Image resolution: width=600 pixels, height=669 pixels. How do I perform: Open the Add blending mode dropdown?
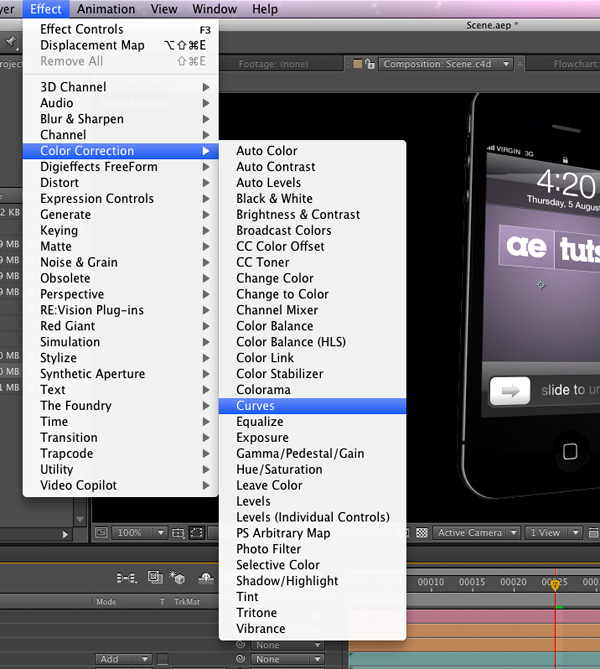coord(123,659)
